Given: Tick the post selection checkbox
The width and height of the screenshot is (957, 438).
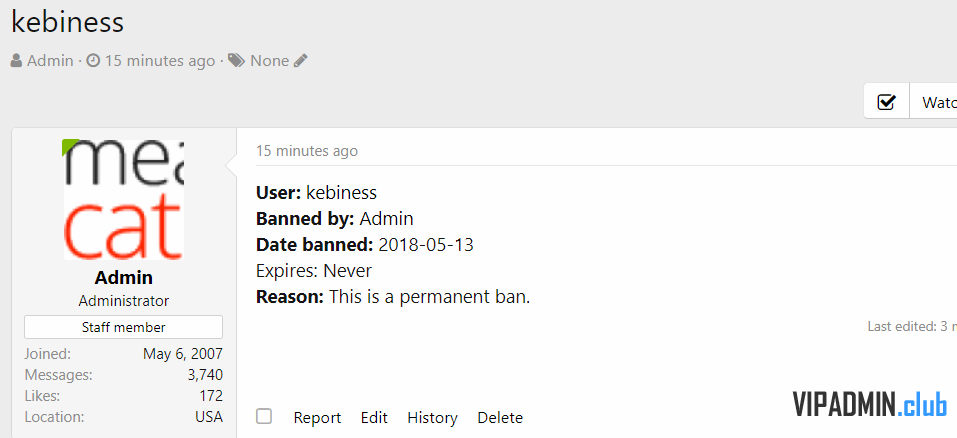Looking at the screenshot, I should pyautogui.click(x=264, y=417).
